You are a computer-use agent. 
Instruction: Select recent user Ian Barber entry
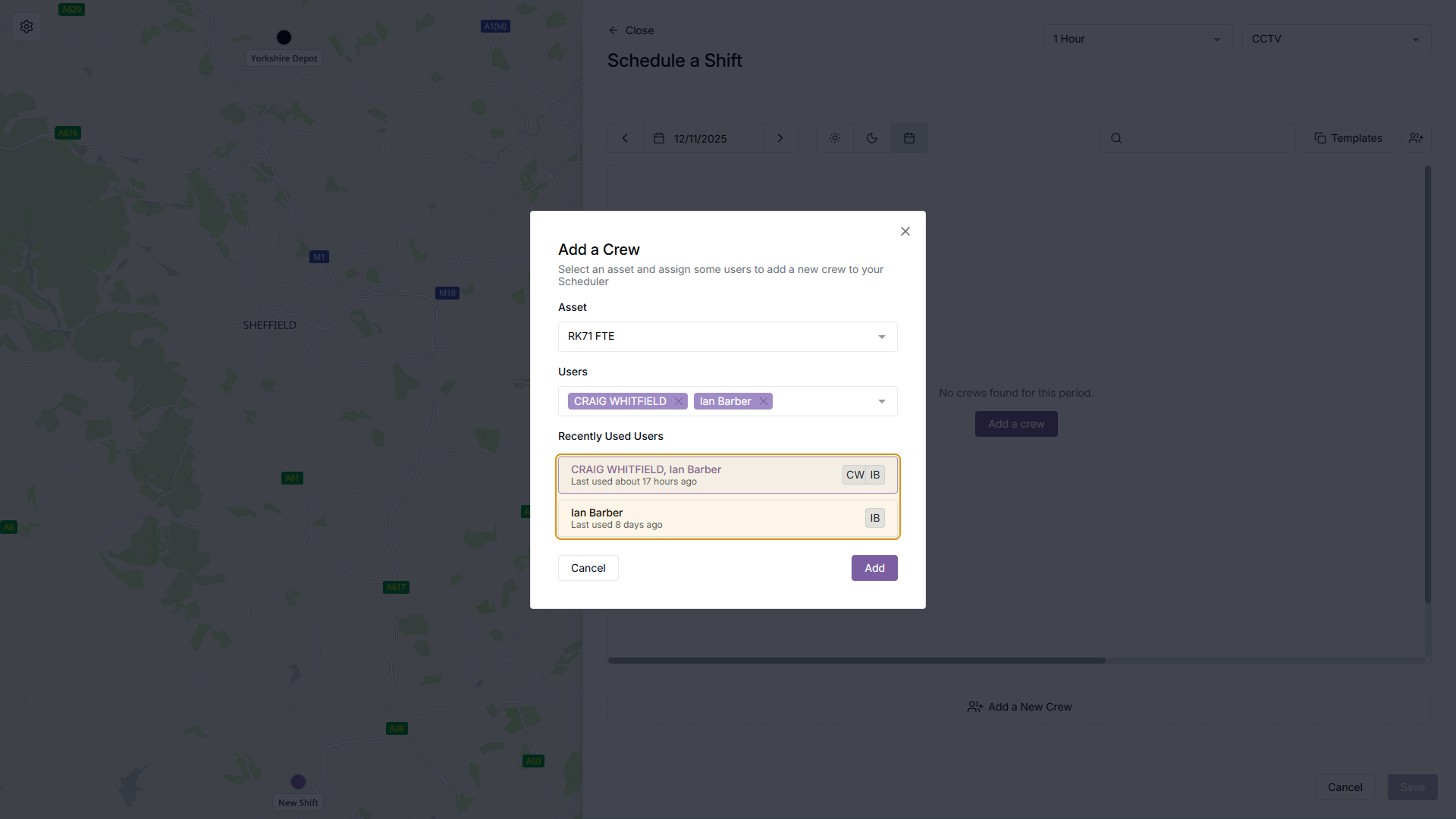[x=727, y=518]
